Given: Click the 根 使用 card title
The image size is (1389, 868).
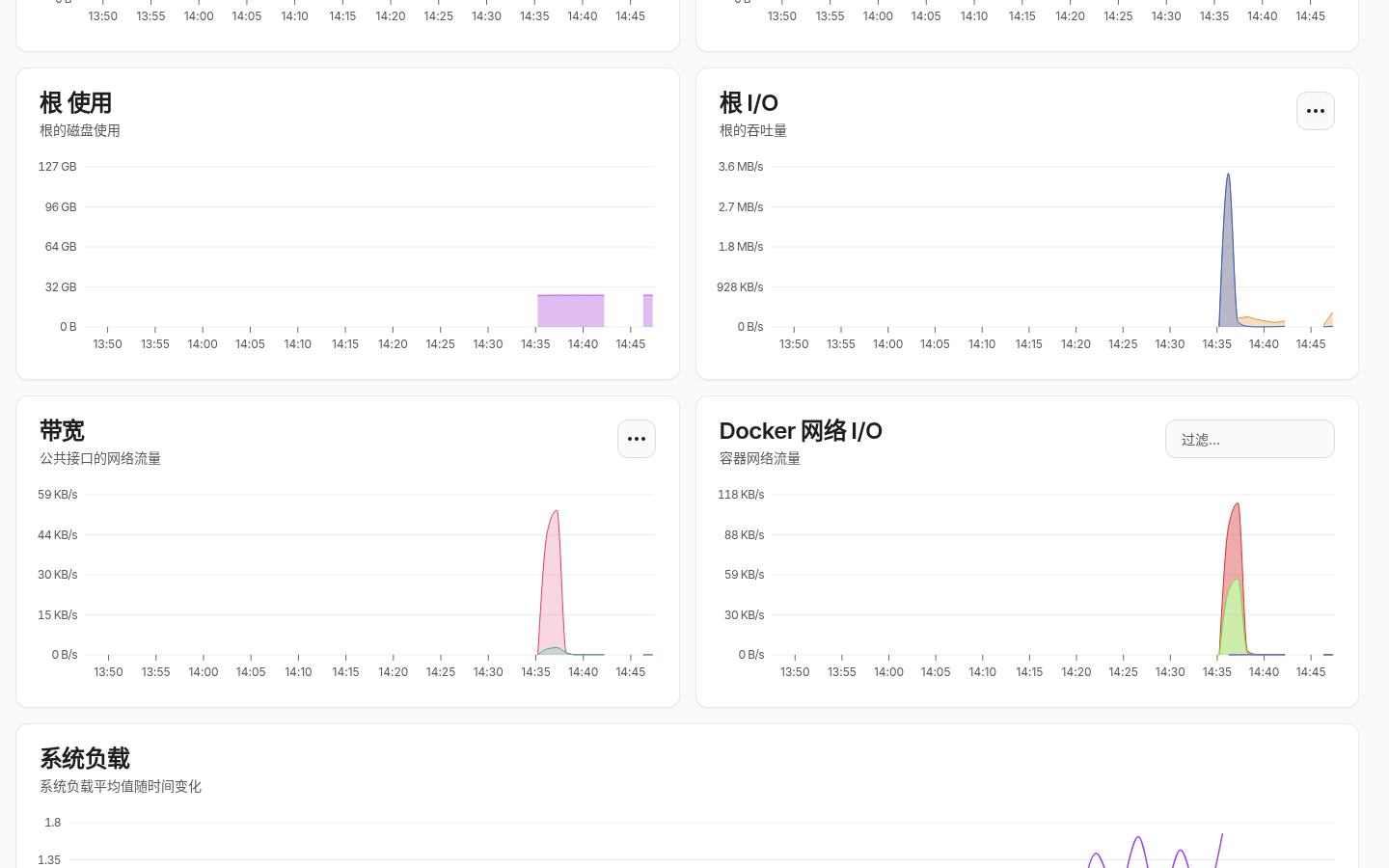Looking at the screenshot, I should [75, 102].
